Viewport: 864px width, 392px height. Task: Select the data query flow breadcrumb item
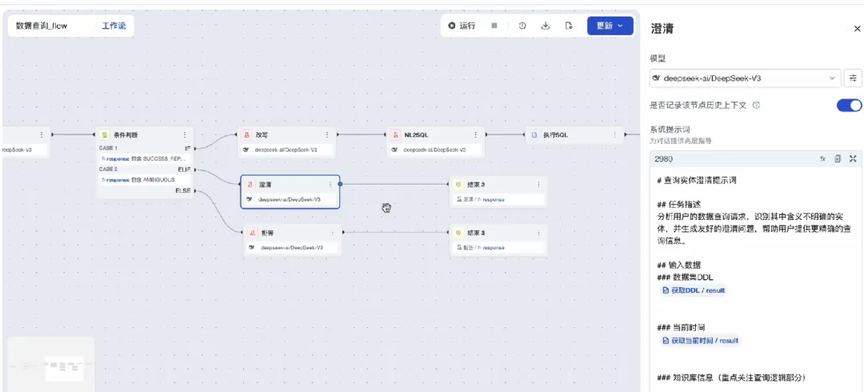(x=42, y=26)
